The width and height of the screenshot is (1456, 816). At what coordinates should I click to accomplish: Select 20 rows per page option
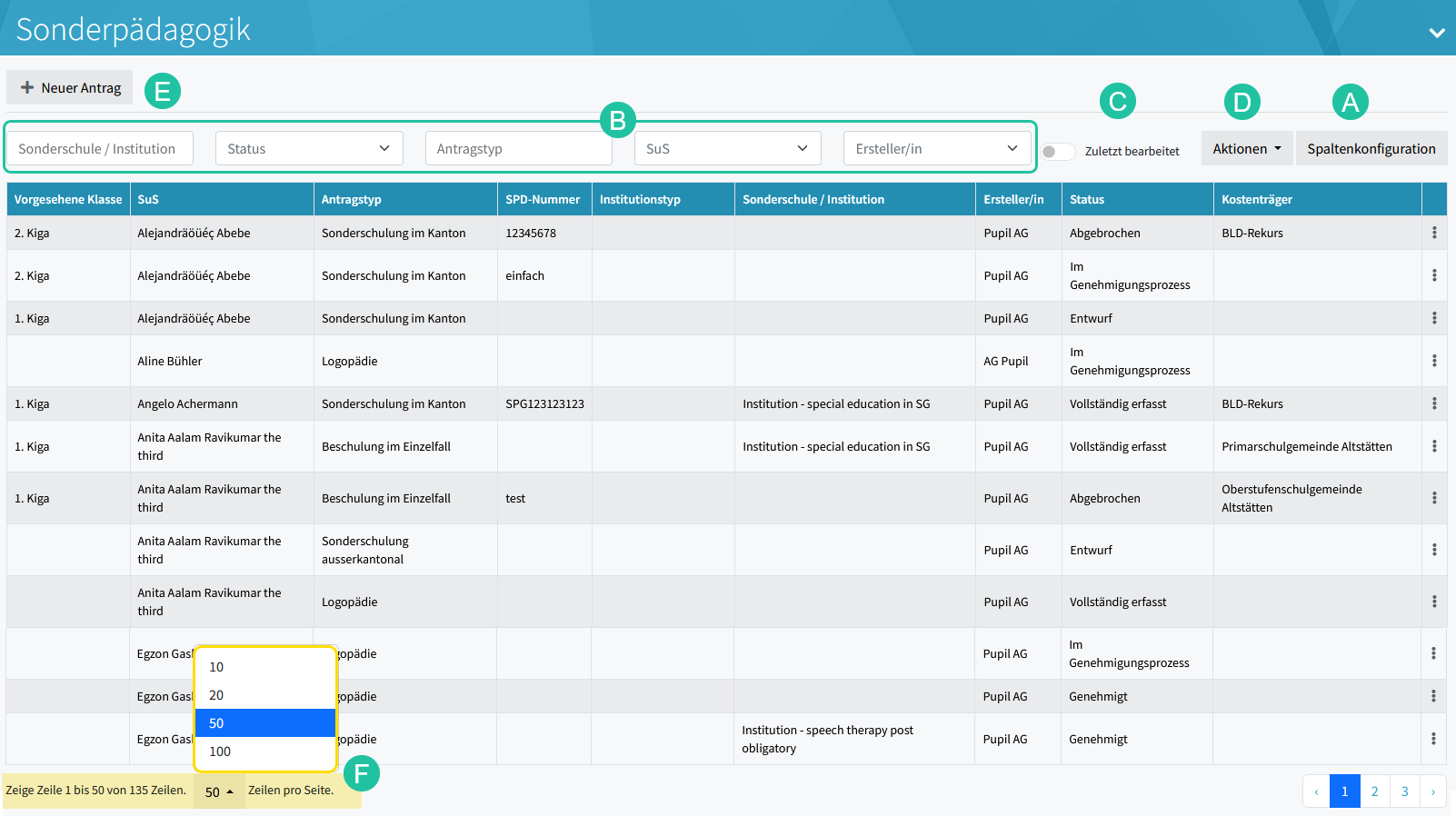(x=265, y=695)
